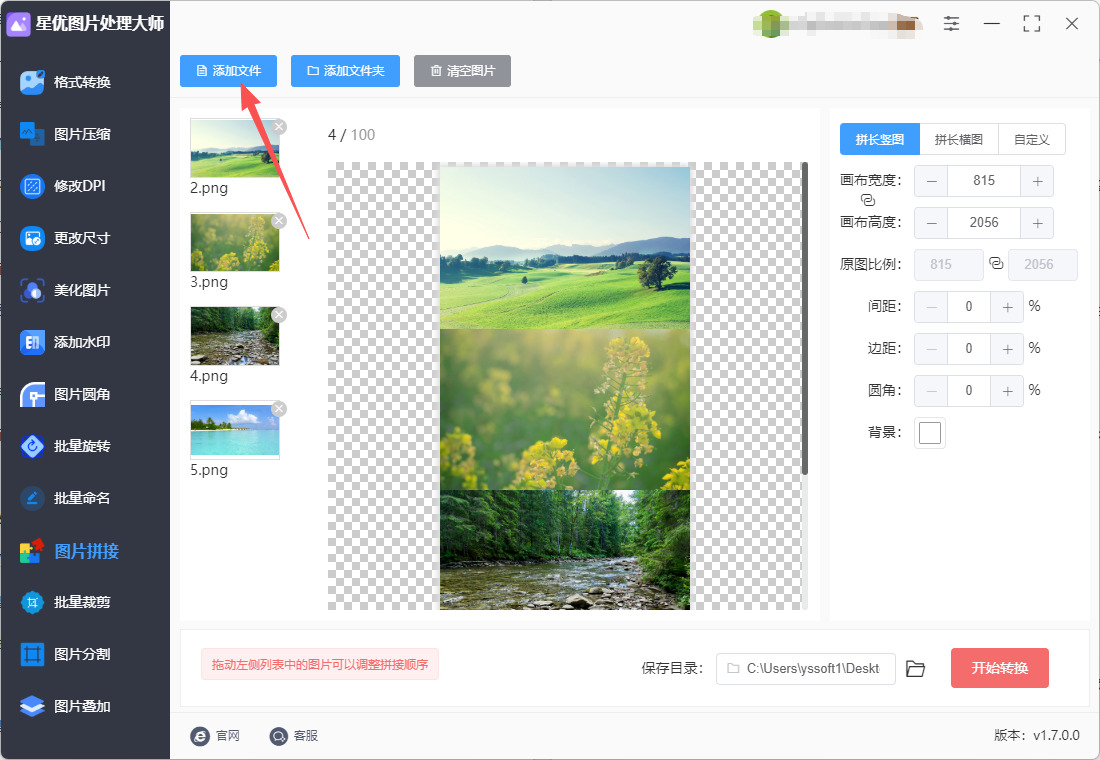Open the 图片压缩 image compression tool
This screenshot has height=760, width=1100.
(x=66, y=134)
